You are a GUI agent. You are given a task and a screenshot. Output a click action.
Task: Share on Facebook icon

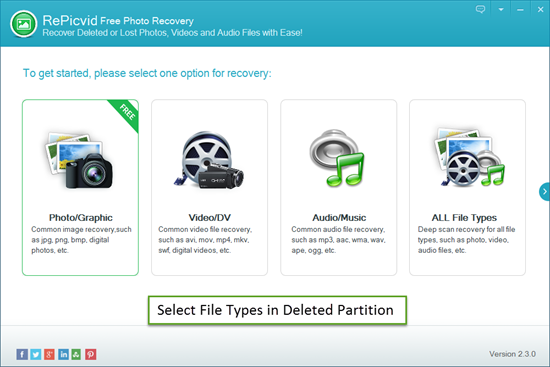point(22,354)
